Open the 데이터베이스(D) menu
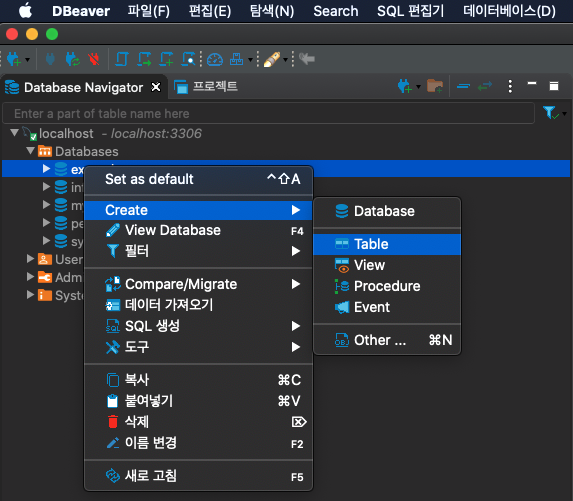 (509, 11)
